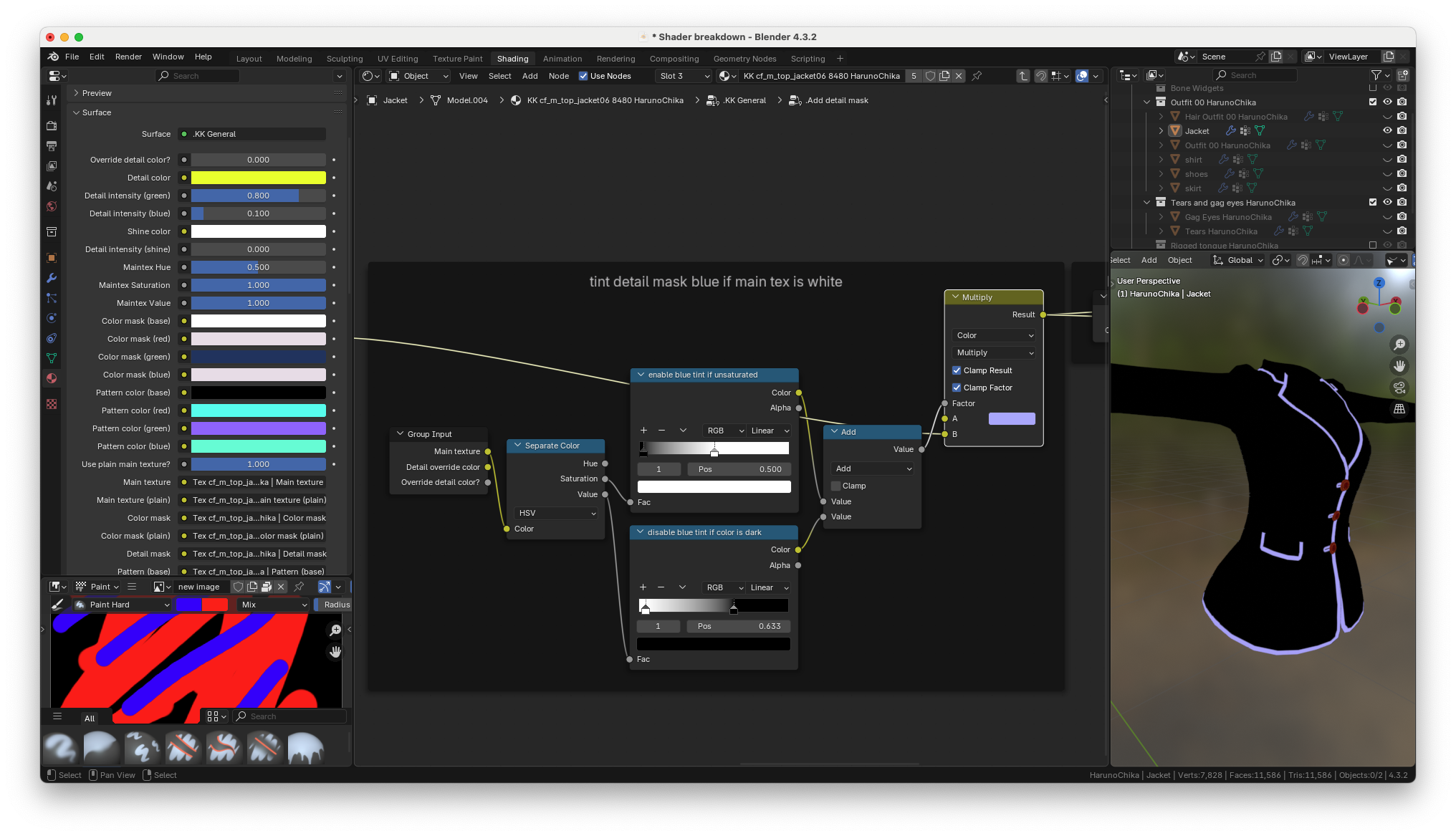Click the outliner filter funnel icon
This screenshot has width=1456, height=836.
point(1376,75)
